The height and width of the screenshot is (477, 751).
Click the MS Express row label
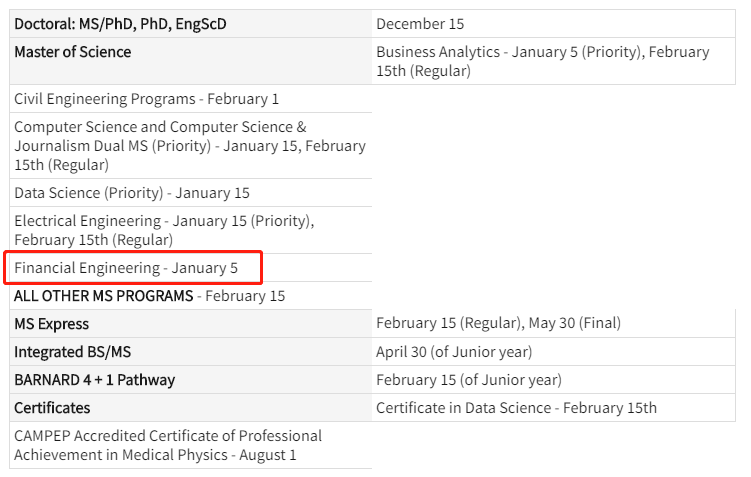coord(51,324)
